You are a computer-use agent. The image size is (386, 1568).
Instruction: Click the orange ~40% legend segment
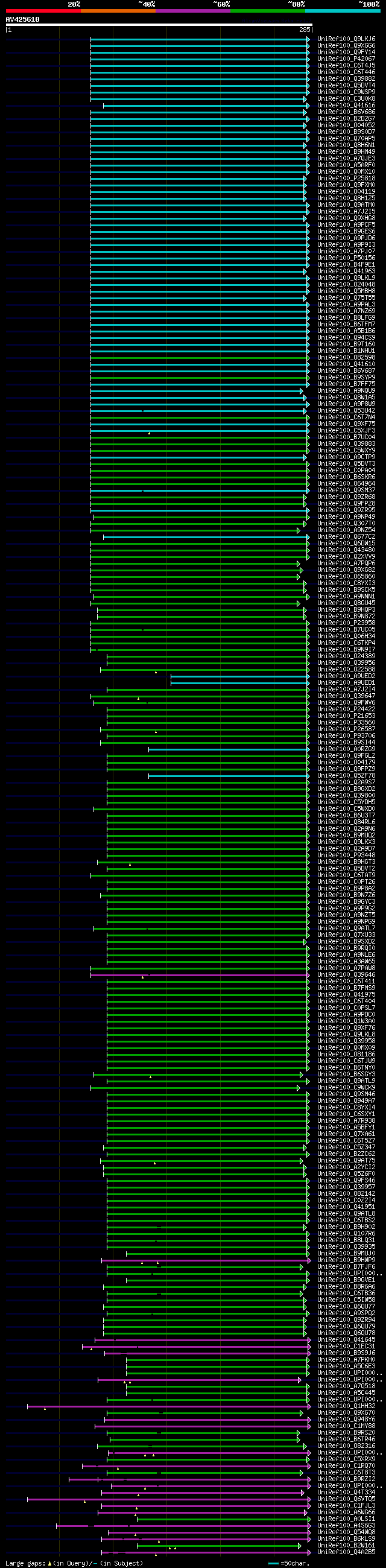coord(118,11)
